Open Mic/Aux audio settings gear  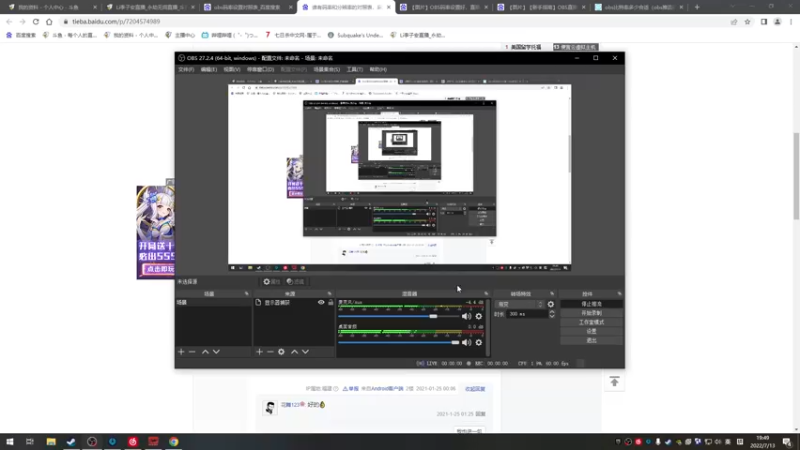[x=479, y=316]
